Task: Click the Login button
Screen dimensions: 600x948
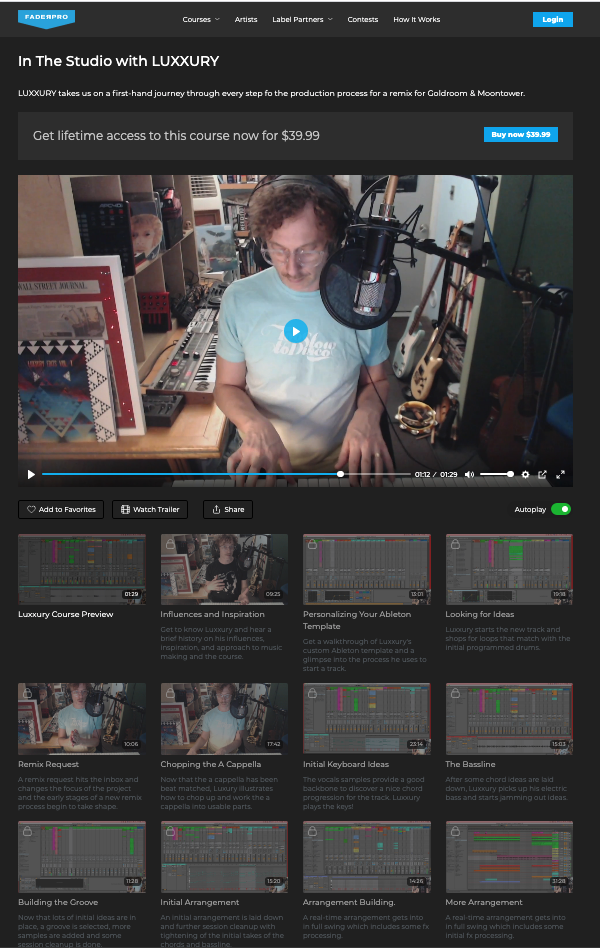Action: (x=552, y=19)
